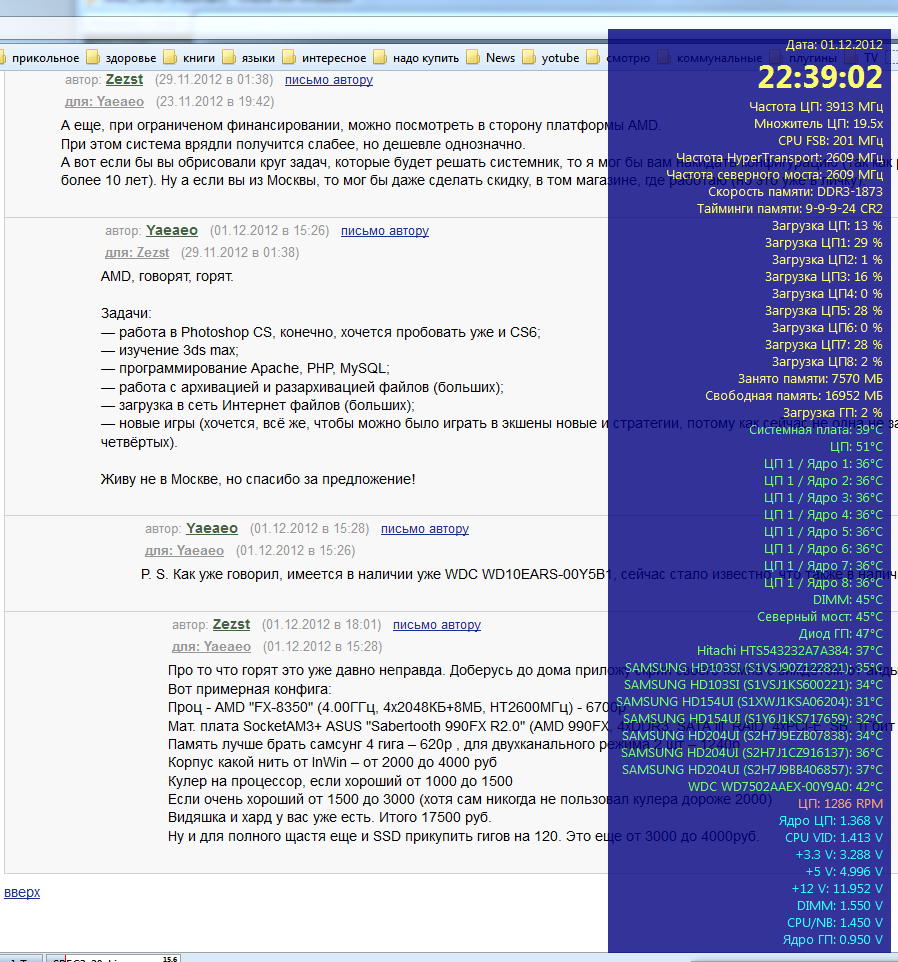Select Свободная память: 16952 МБ line
Screen dimensions: 898x962
(x=794, y=396)
